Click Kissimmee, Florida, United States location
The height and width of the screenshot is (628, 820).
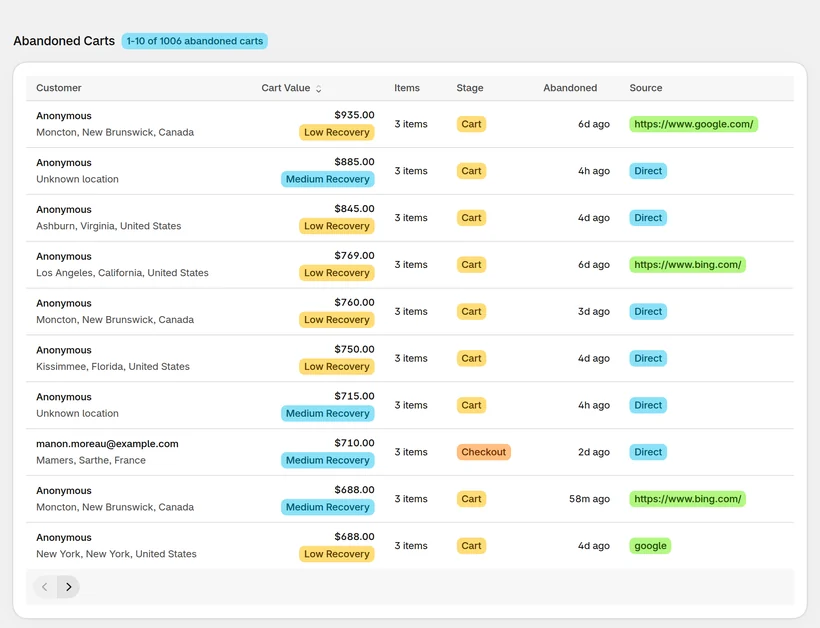113,367
